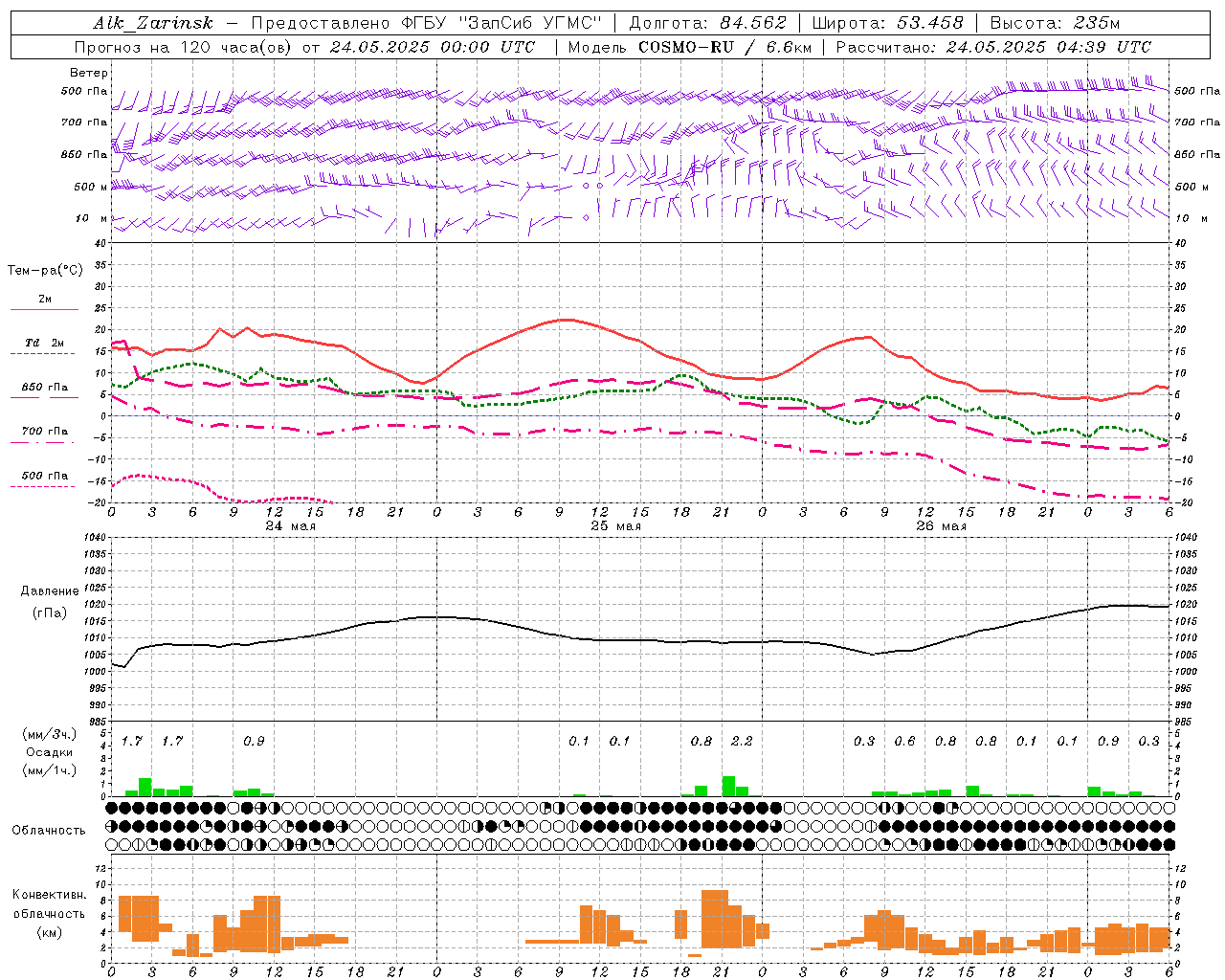Screen dimensions: 1225x980
Task: Select the '700 гПа' temperature legend entry
Action: click(x=45, y=432)
